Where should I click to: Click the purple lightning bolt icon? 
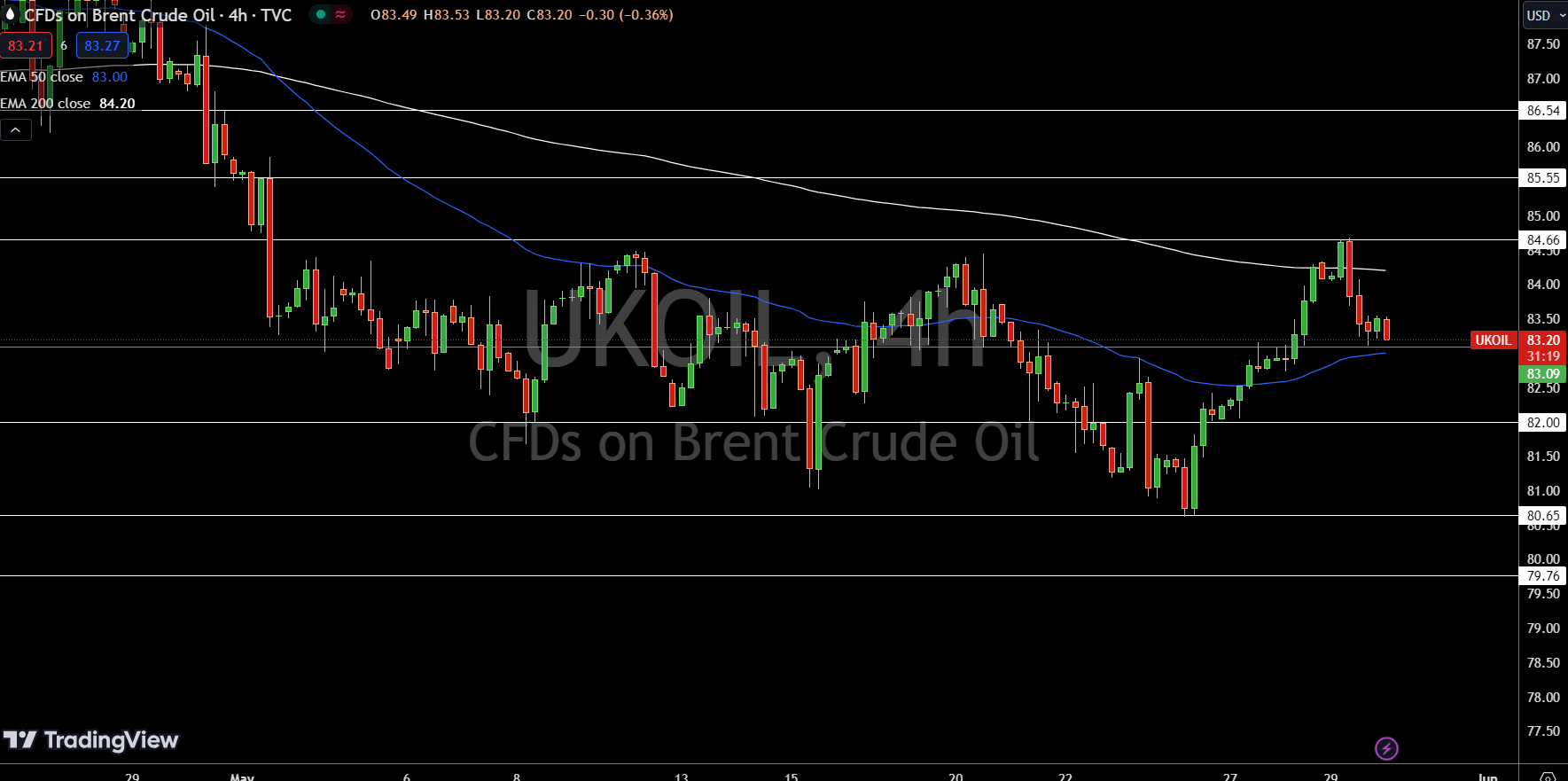(x=1386, y=749)
